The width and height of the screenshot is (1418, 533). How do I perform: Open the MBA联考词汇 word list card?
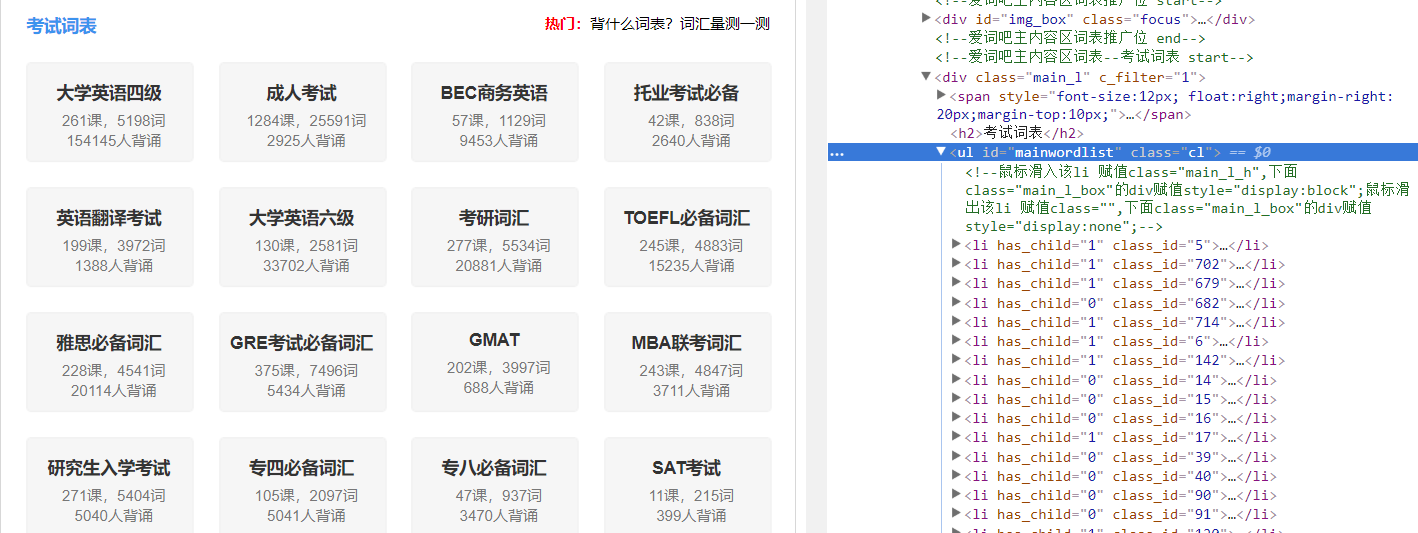[x=687, y=362]
